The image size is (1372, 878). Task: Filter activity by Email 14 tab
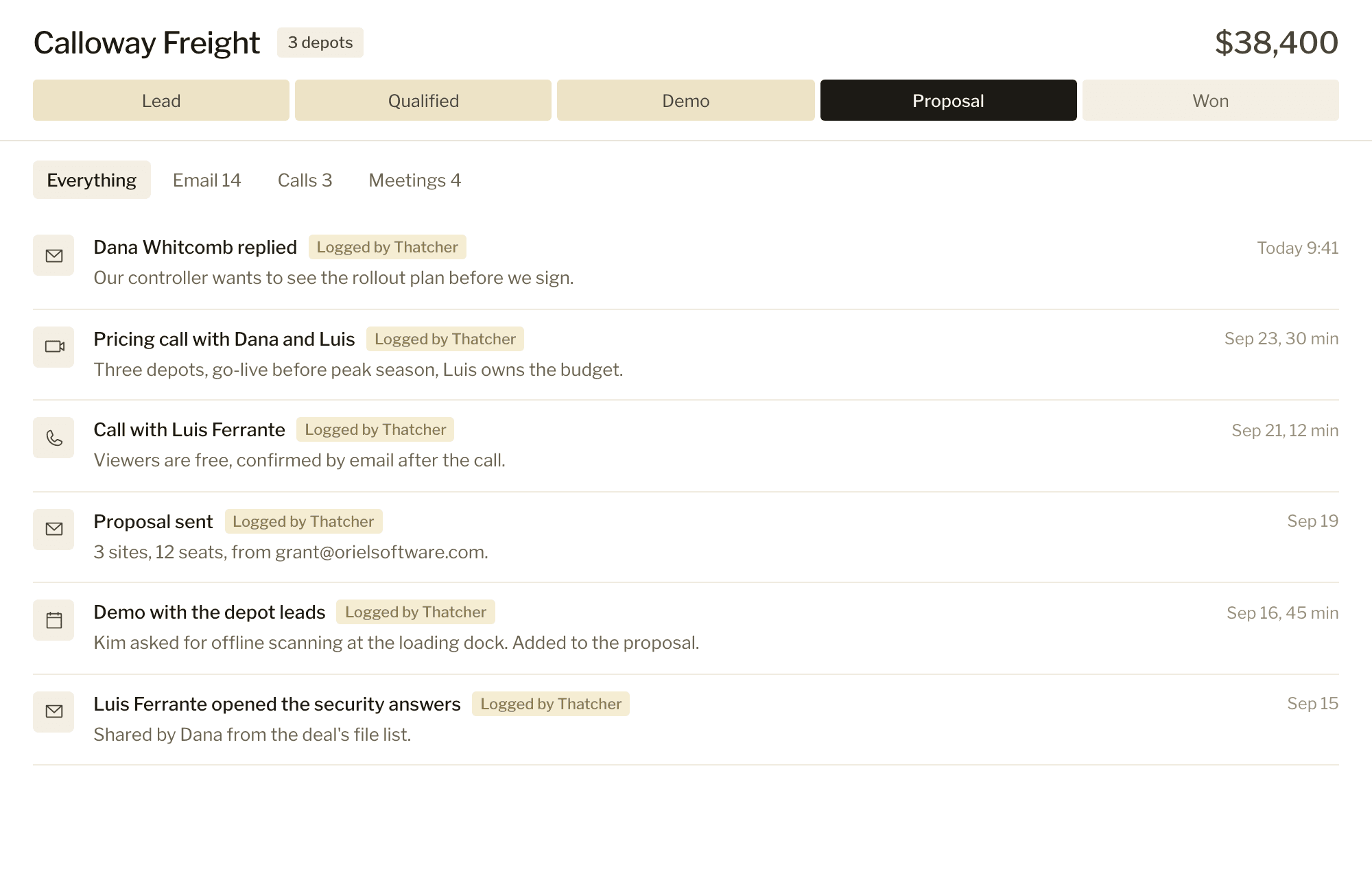point(207,180)
